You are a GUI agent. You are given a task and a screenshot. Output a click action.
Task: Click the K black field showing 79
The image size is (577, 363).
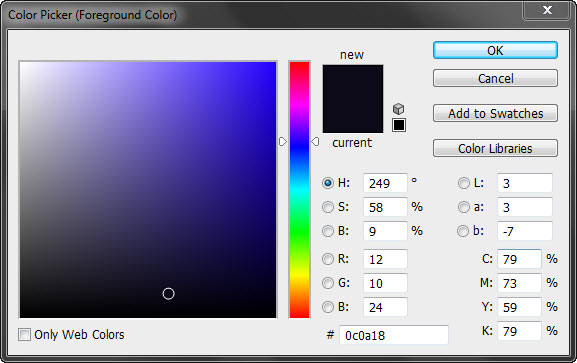coord(519,331)
